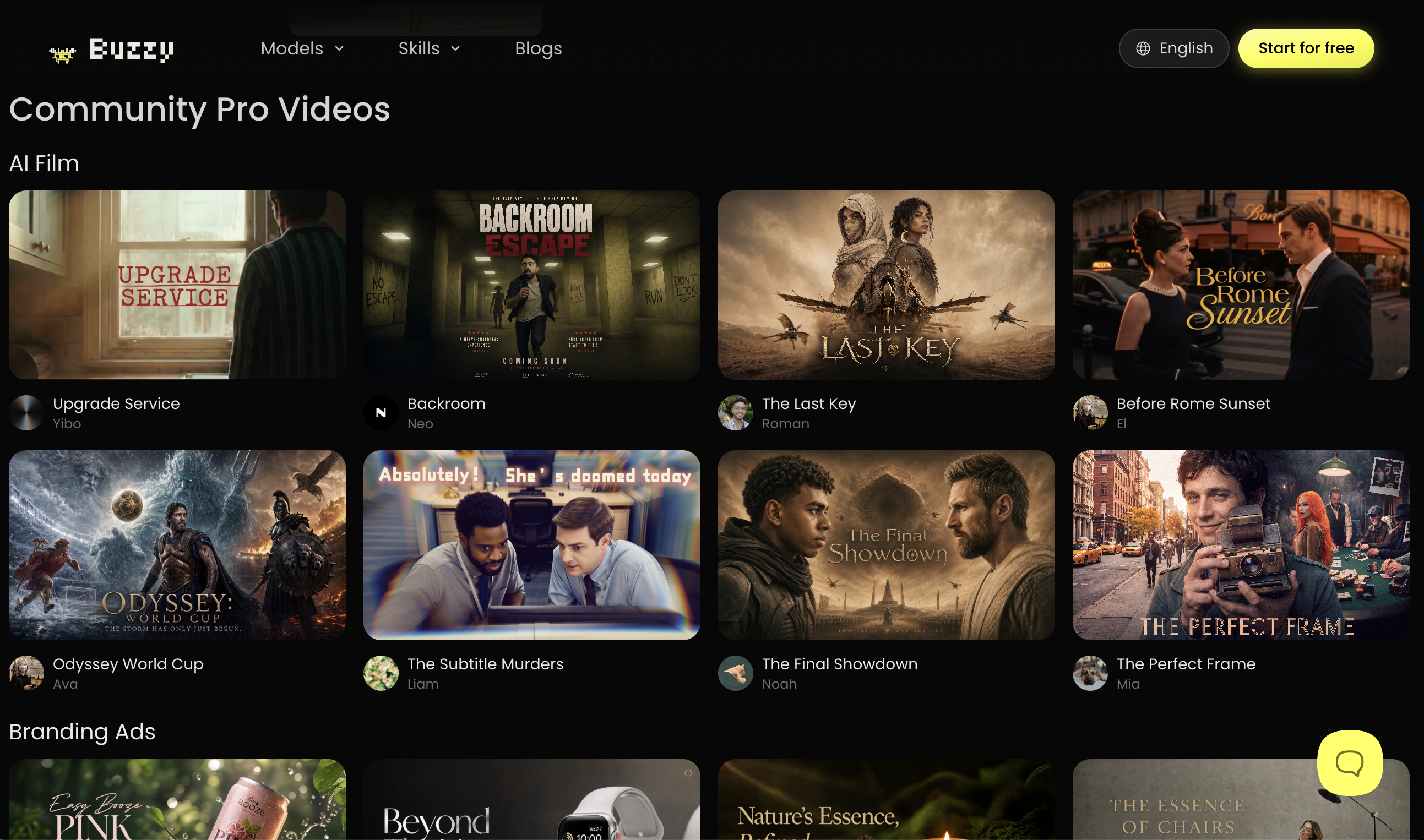Open the Models menu

302,48
